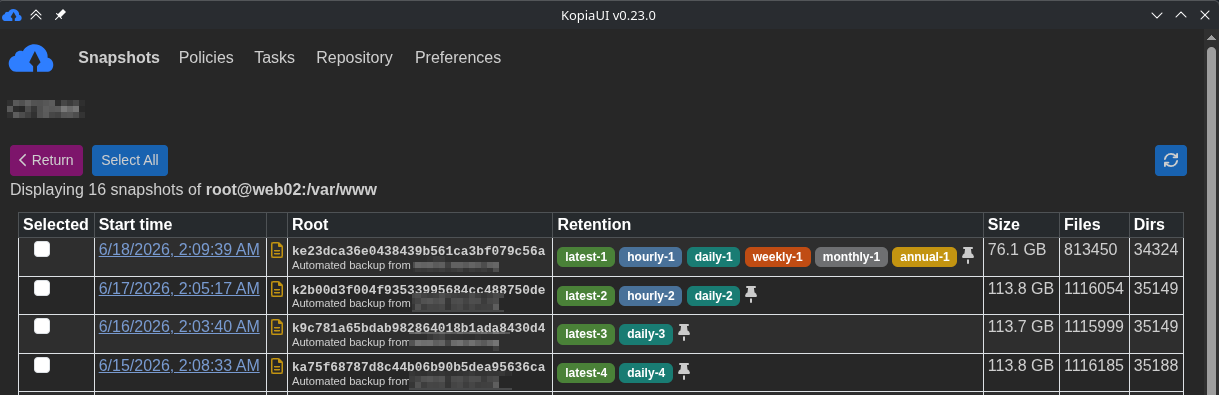Open snapshot from 6/18/2026, 2:09:39 AM
Screen dimensions: 1219x395
179,250
